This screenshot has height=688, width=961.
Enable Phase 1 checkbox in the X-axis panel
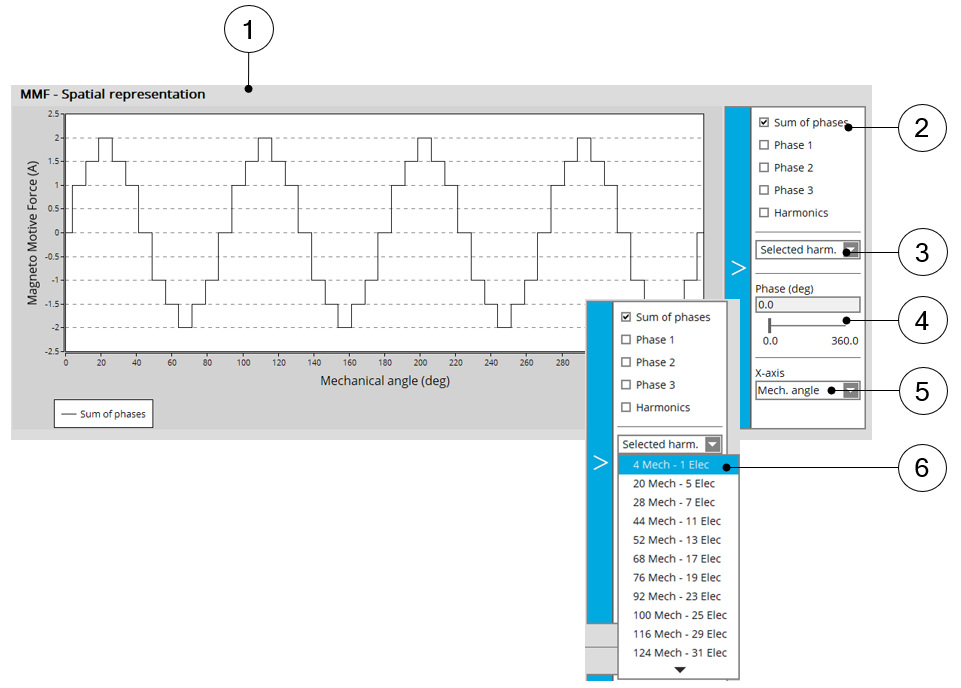point(765,146)
